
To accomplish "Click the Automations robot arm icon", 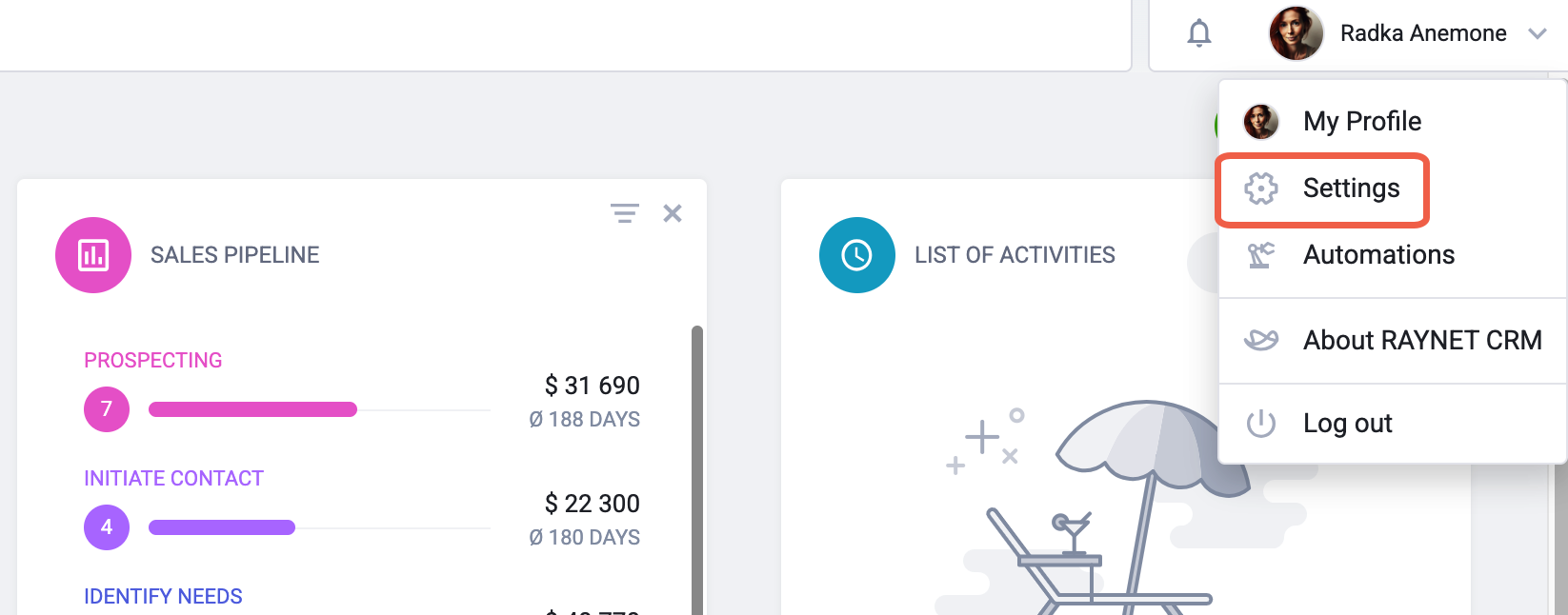I will click(1261, 255).
